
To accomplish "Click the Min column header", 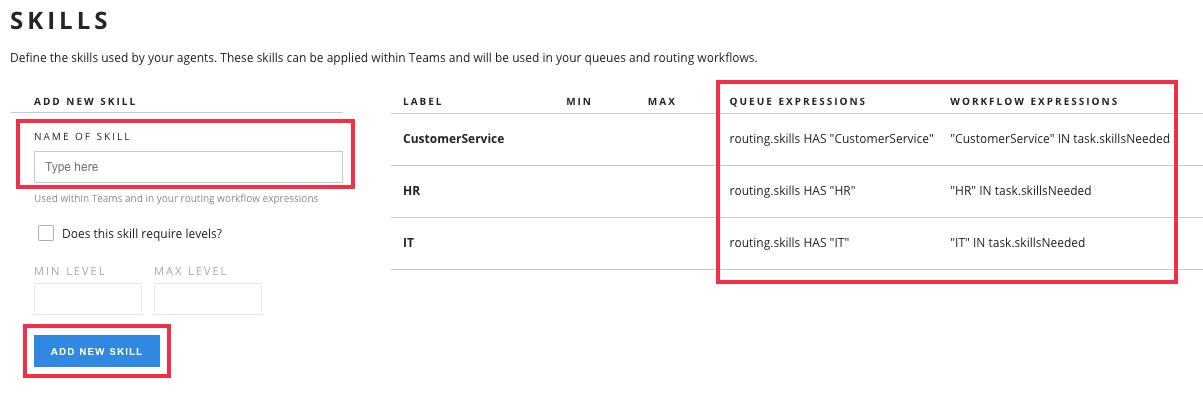I will pyautogui.click(x=579, y=102).
